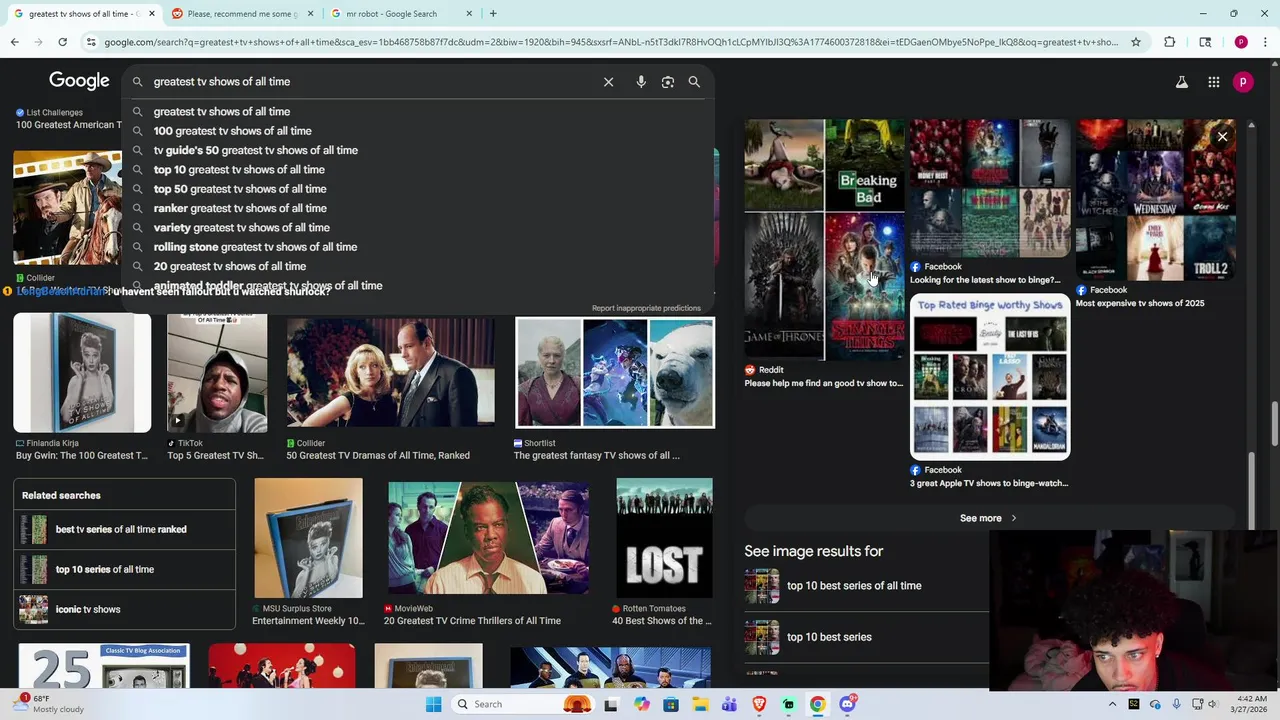Image resolution: width=1280 pixels, height=720 pixels.
Task: Open MSU Surplus Store Entertainment Weekly image
Action: coord(308,538)
